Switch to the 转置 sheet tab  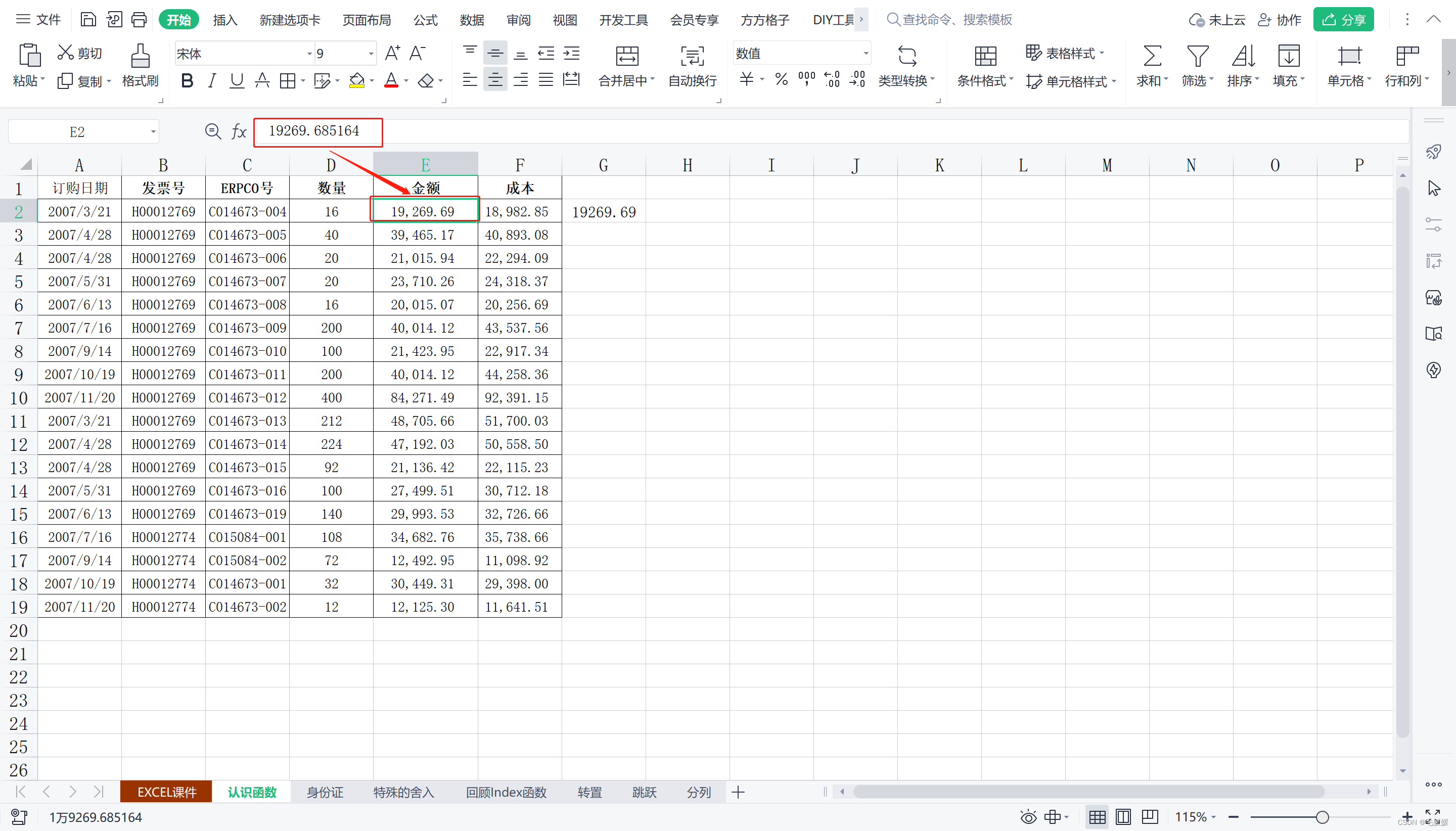click(589, 792)
